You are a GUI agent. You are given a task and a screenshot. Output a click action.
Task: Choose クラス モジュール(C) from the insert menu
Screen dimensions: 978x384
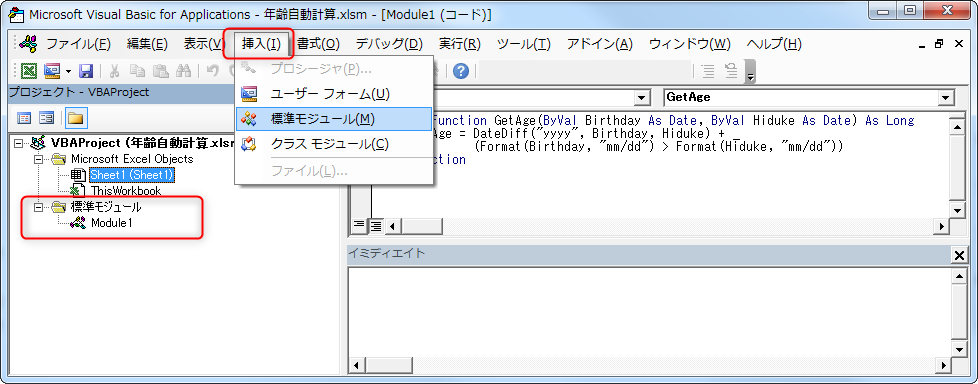[x=334, y=144]
